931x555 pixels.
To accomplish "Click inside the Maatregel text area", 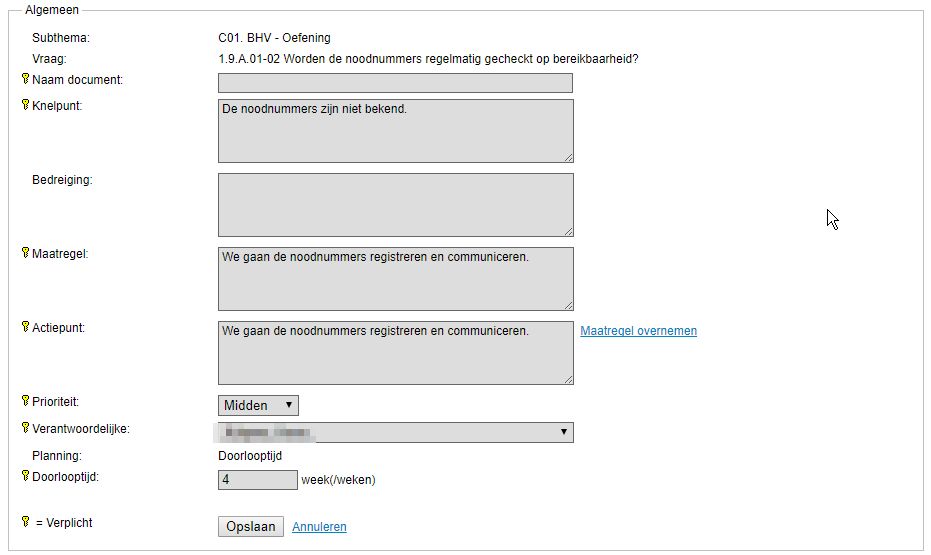I will (395, 279).
